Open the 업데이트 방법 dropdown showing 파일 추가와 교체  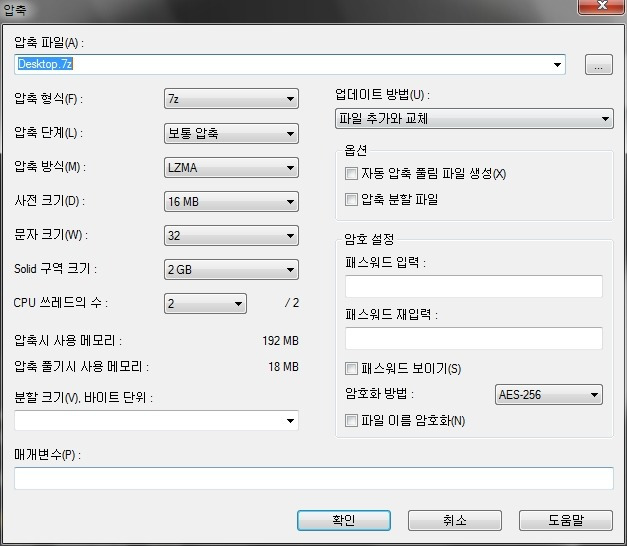tap(474, 118)
